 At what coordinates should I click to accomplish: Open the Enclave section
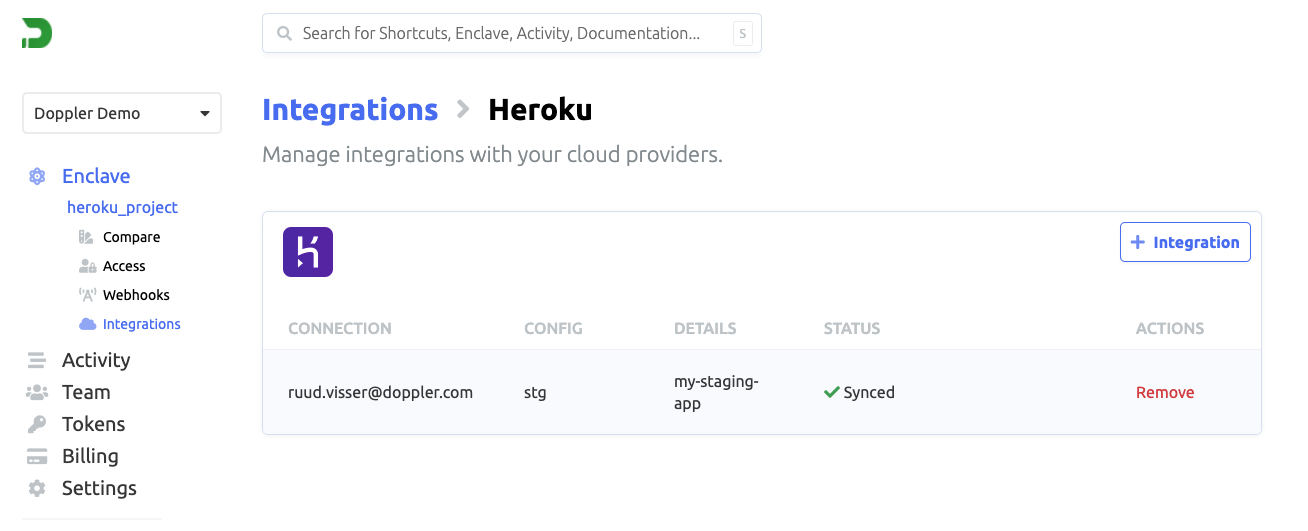coord(96,176)
